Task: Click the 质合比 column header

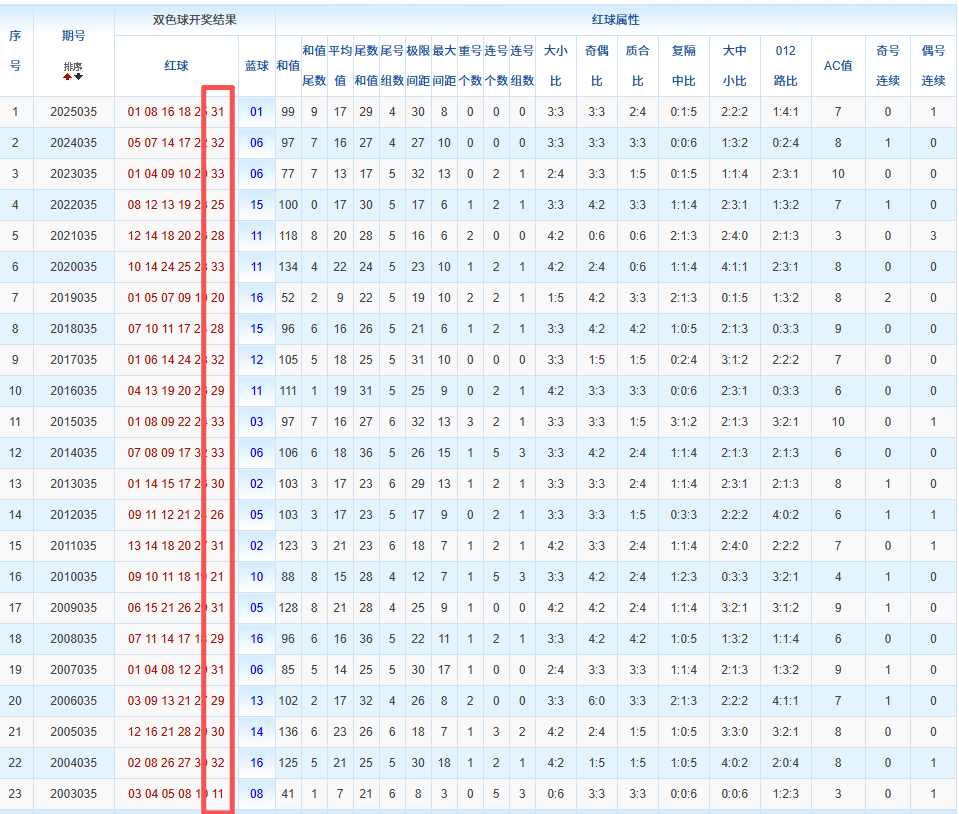Action: click(637, 65)
